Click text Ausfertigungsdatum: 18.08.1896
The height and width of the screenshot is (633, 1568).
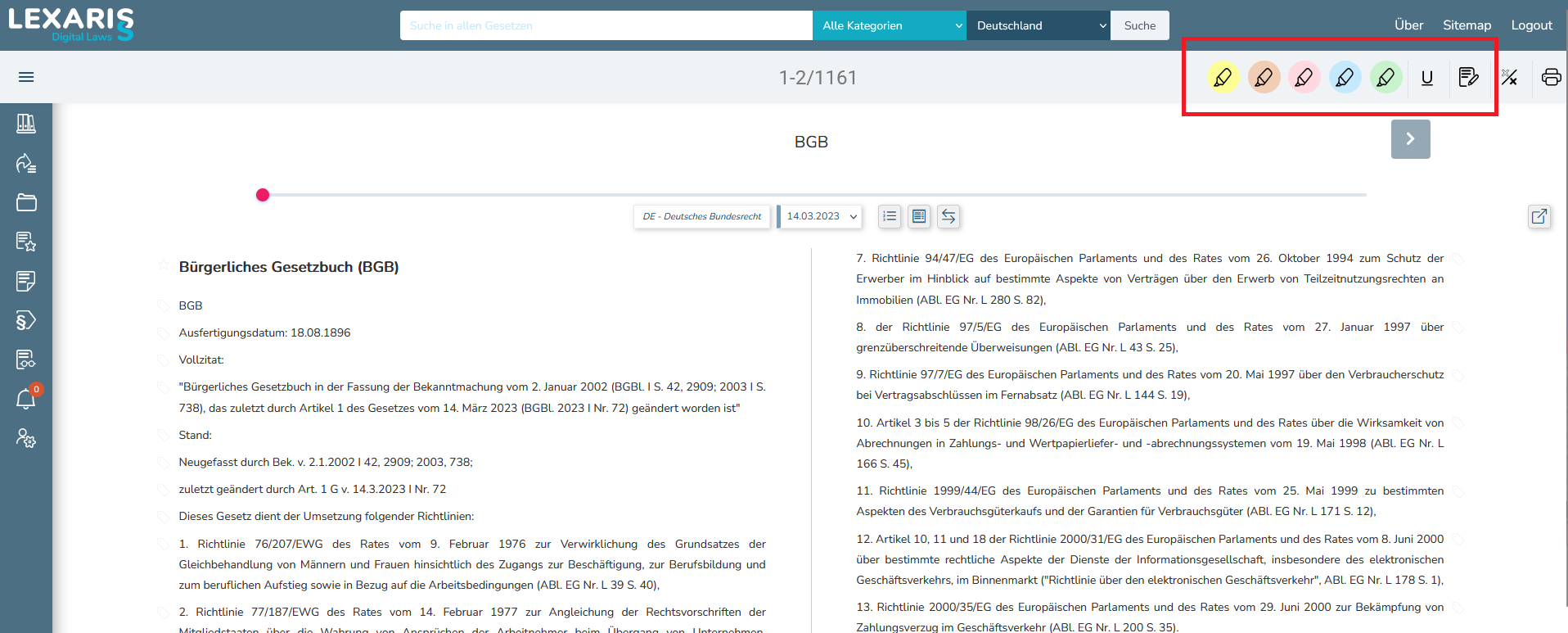[x=264, y=332]
